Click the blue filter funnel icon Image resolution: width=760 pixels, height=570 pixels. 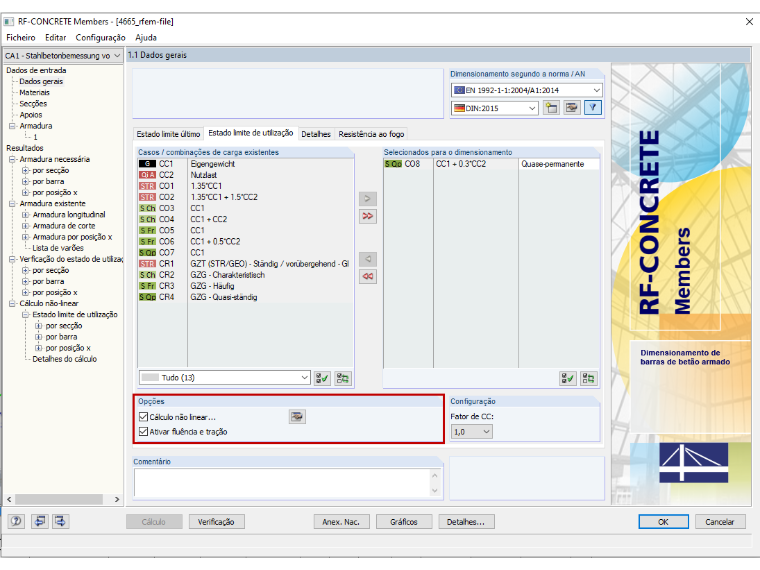coord(593,108)
